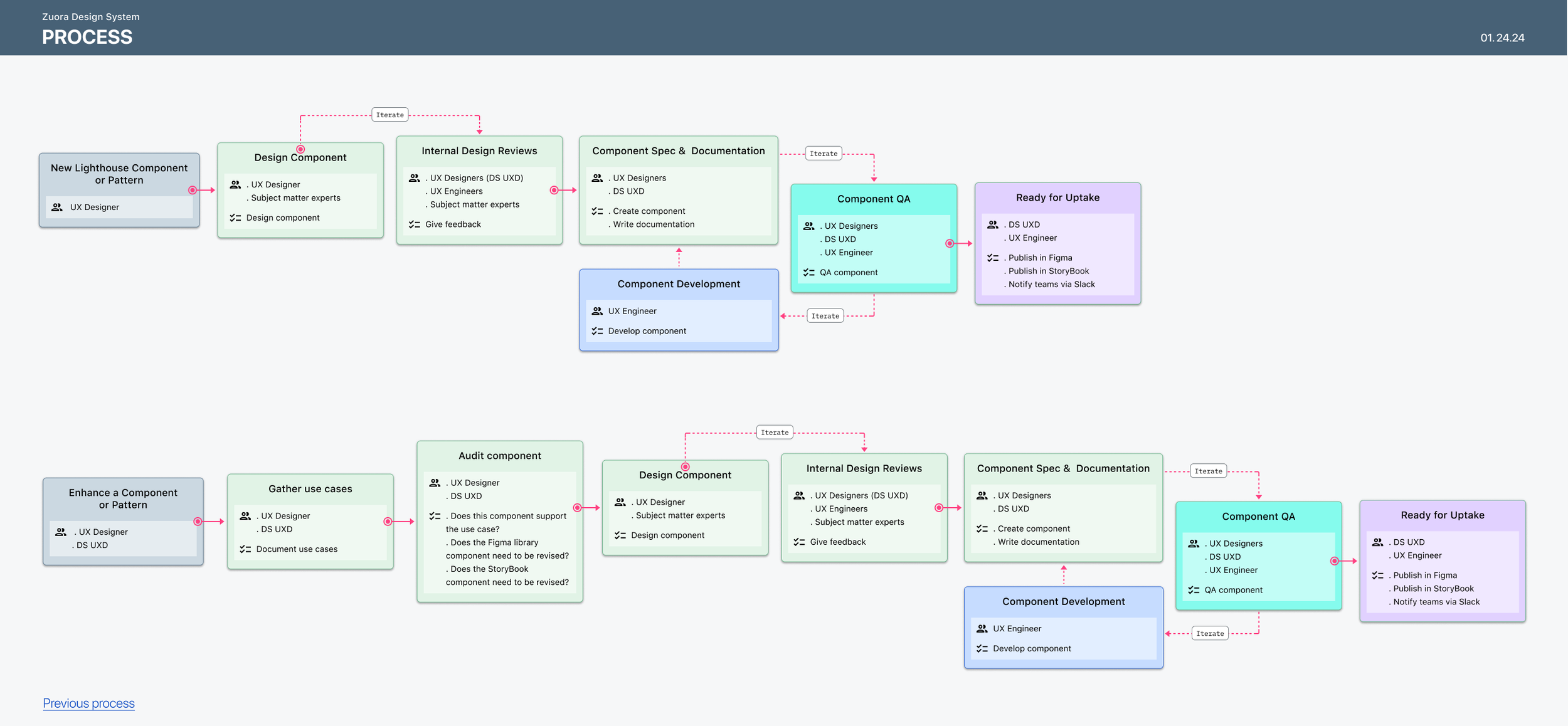Click connector dot on New Lighthouse Component card

pyautogui.click(x=193, y=190)
